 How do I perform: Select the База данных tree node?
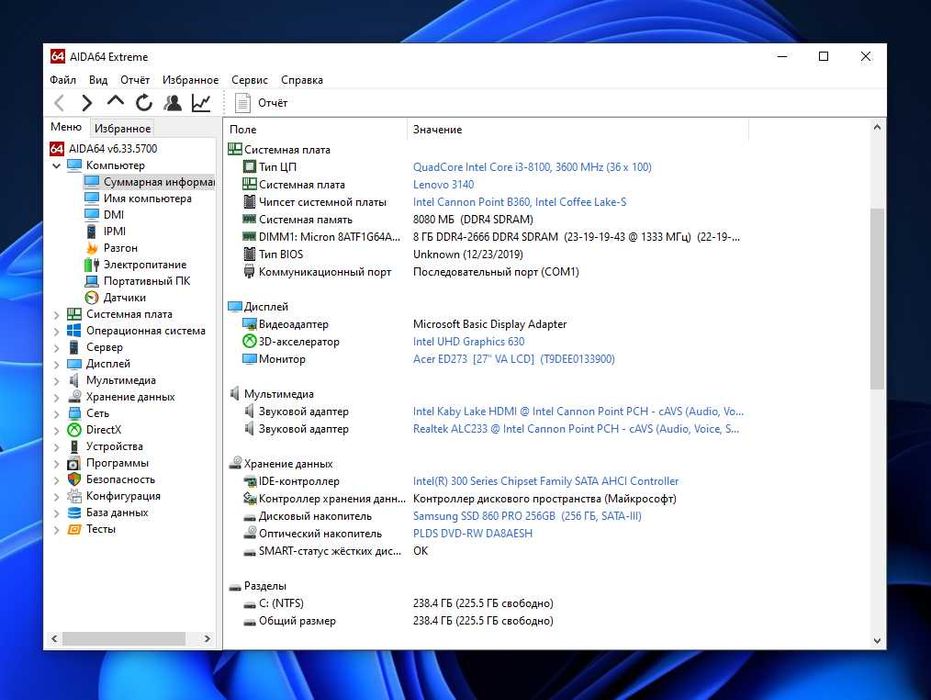[108, 512]
